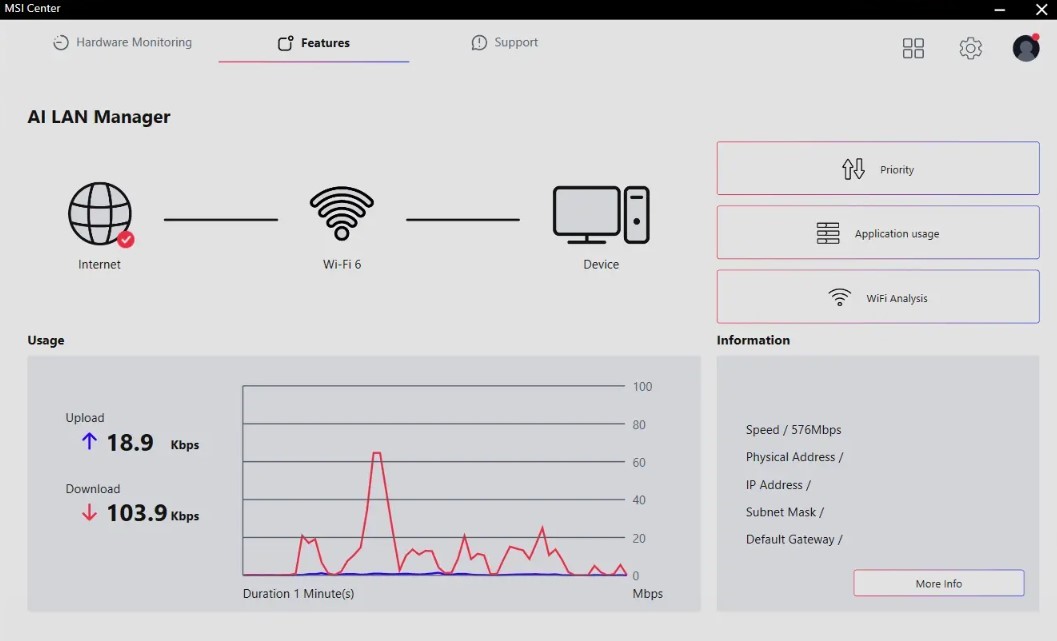Click the Support exclamation bubble icon
Screen dimensions: 1057x641
point(479,42)
